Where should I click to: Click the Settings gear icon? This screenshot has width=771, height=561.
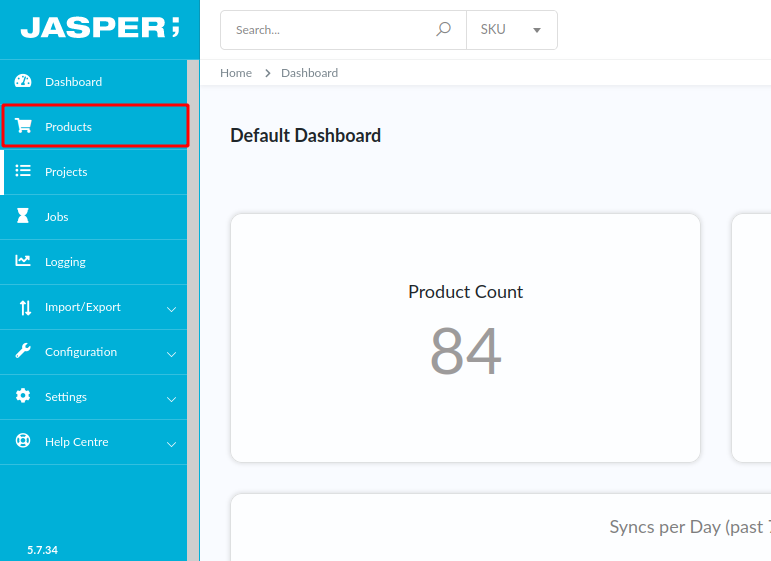pyautogui.click(x=23, y=396)
